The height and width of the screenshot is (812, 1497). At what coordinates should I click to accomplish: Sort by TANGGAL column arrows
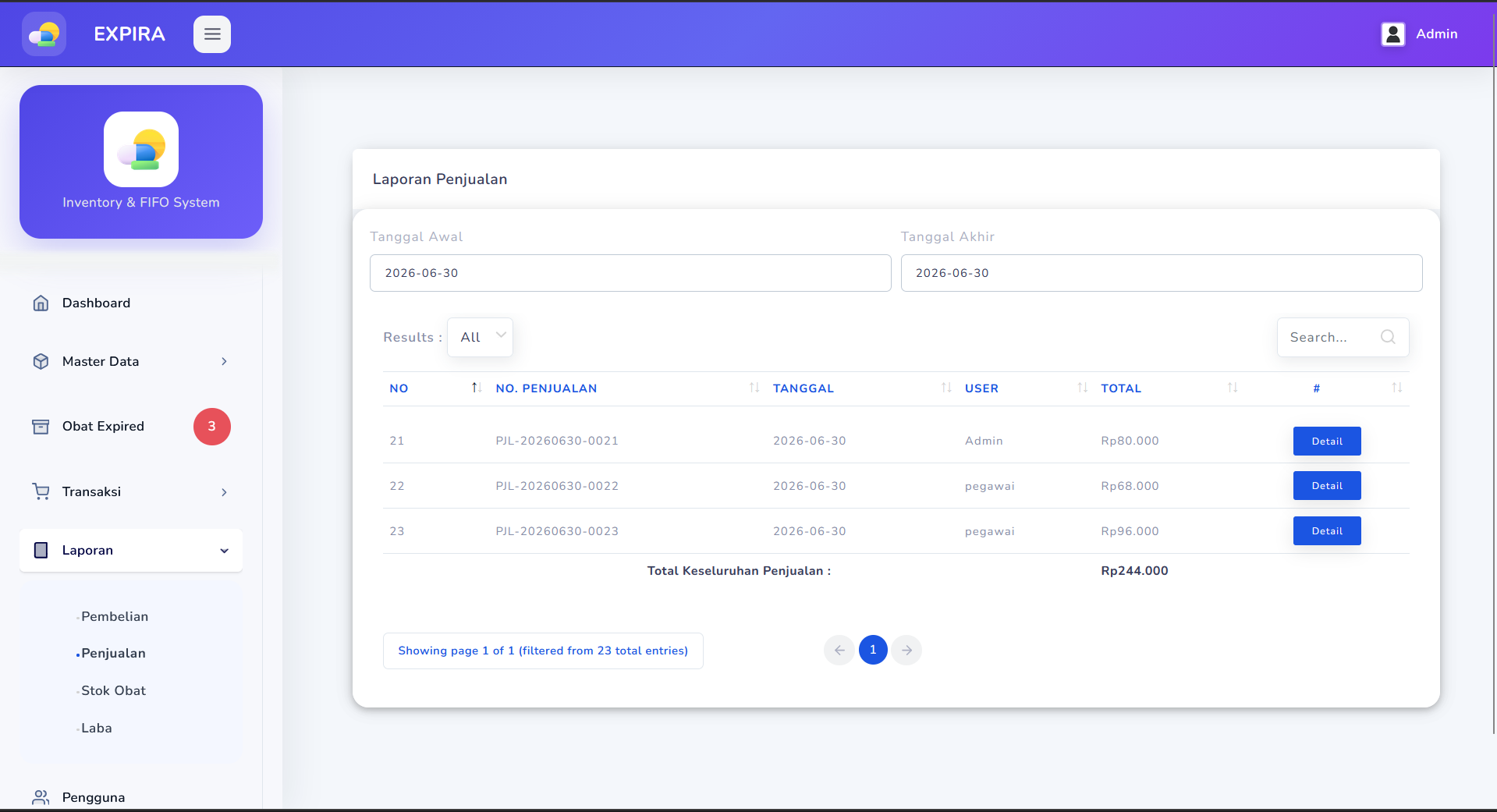pos(946,388)
